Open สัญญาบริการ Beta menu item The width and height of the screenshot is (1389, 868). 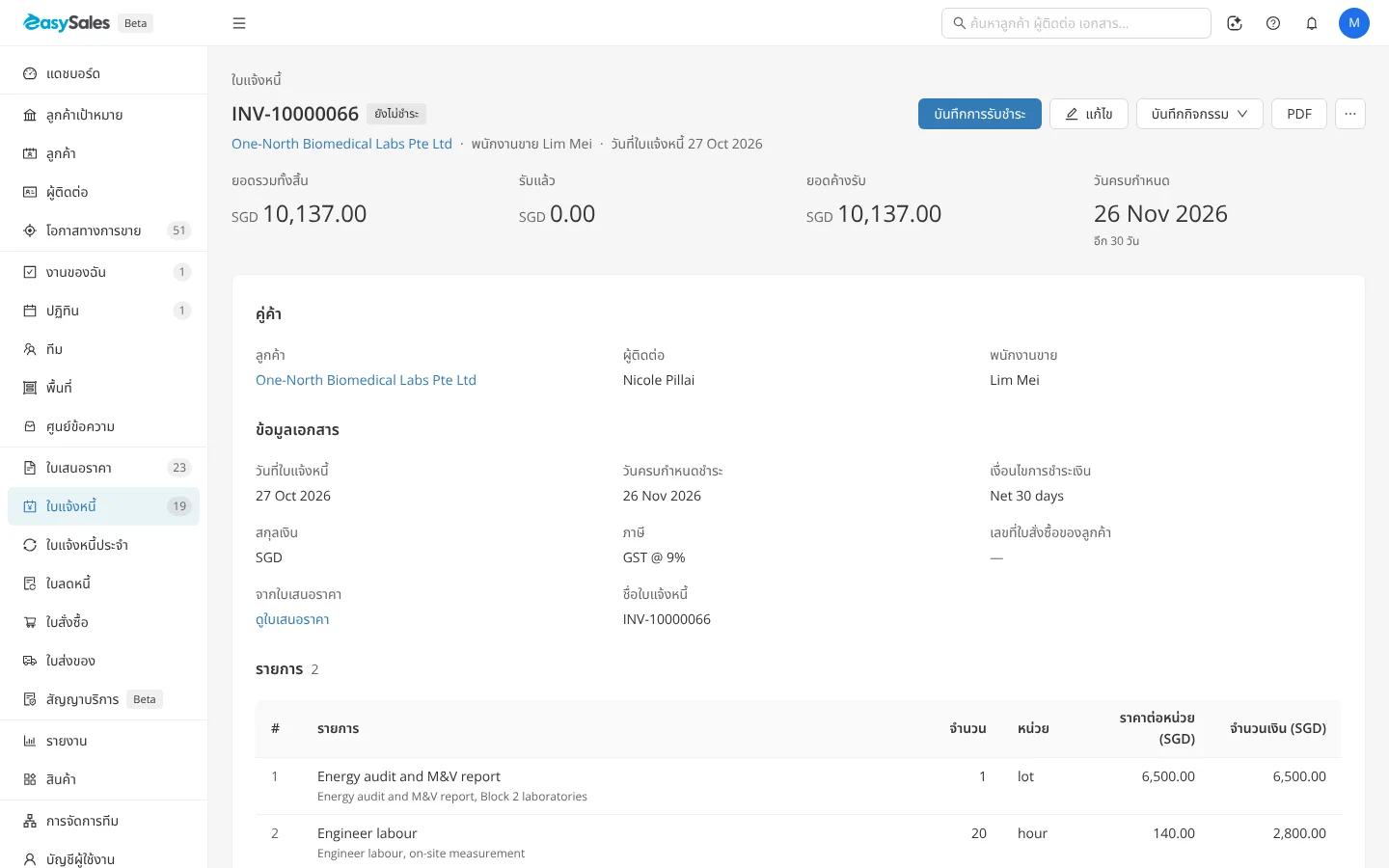[x=103, y=699]
